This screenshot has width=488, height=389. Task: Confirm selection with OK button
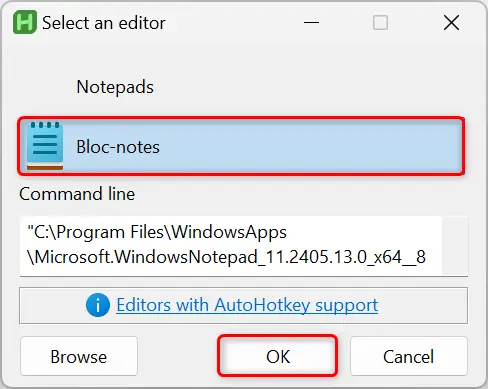278,356
